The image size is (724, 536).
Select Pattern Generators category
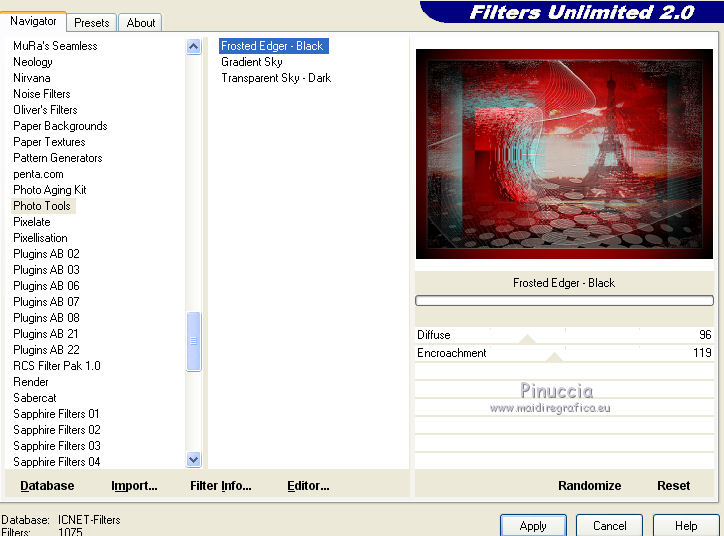58,158
